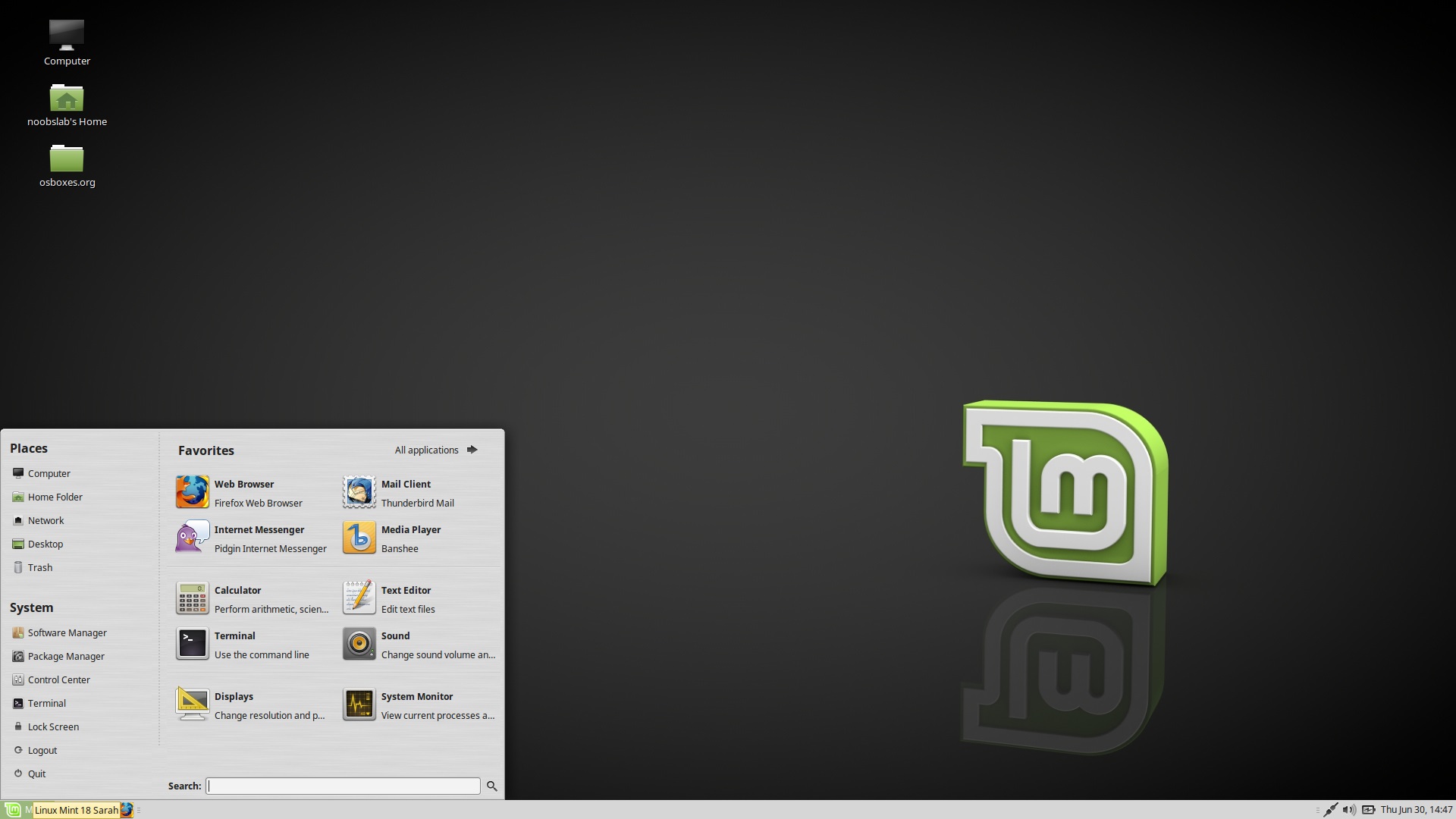Open the Software Manager
Viewport: 1456px width, 819px height.
[x=67, y=632]
